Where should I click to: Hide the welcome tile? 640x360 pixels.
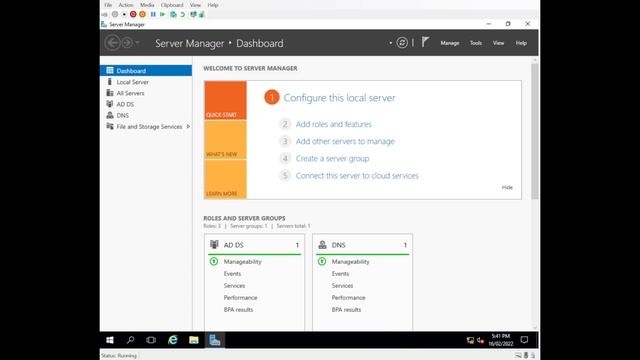[x=507, y=187]
